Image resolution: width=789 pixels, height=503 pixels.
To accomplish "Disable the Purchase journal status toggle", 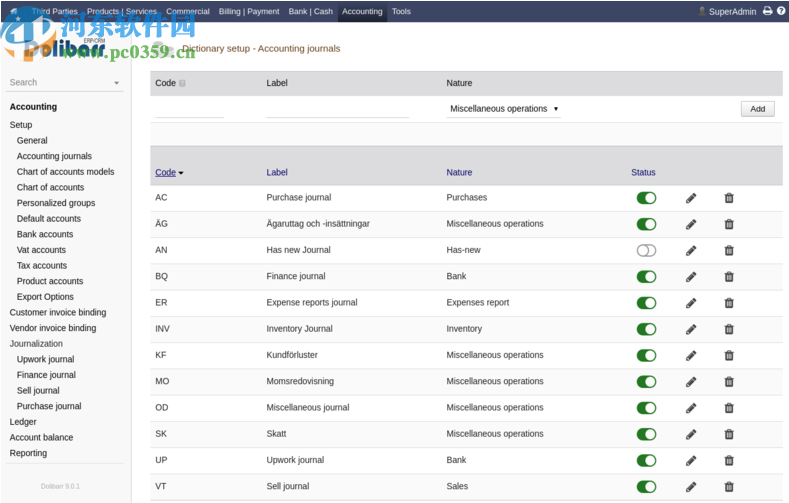I will point(646,198).
